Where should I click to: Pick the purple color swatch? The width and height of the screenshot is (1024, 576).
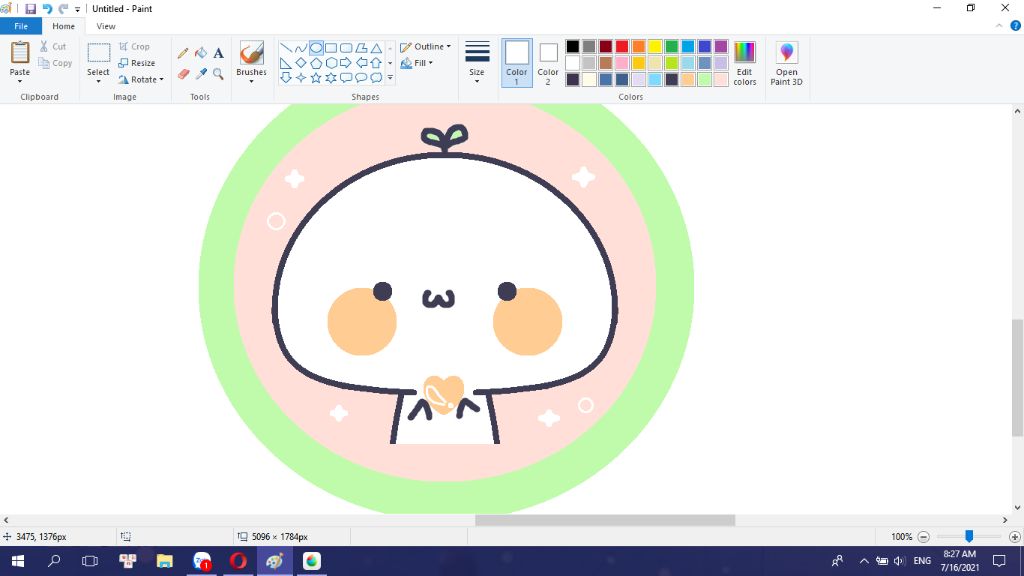coord(721,46)
